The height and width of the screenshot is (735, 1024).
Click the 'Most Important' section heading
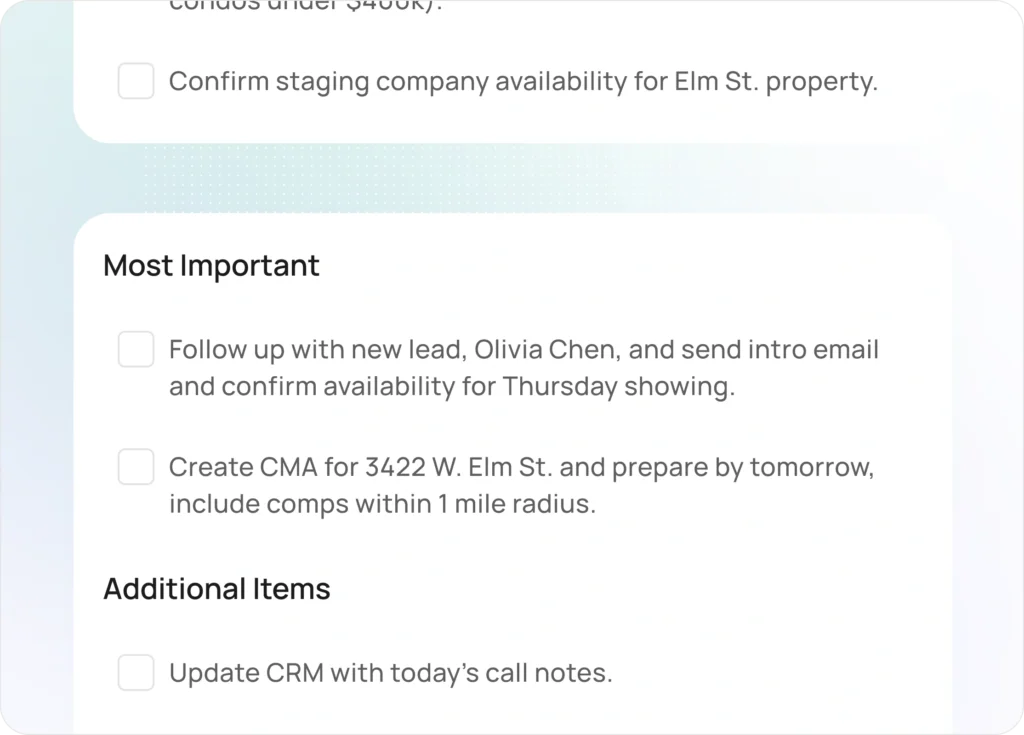tap(211, 266)
